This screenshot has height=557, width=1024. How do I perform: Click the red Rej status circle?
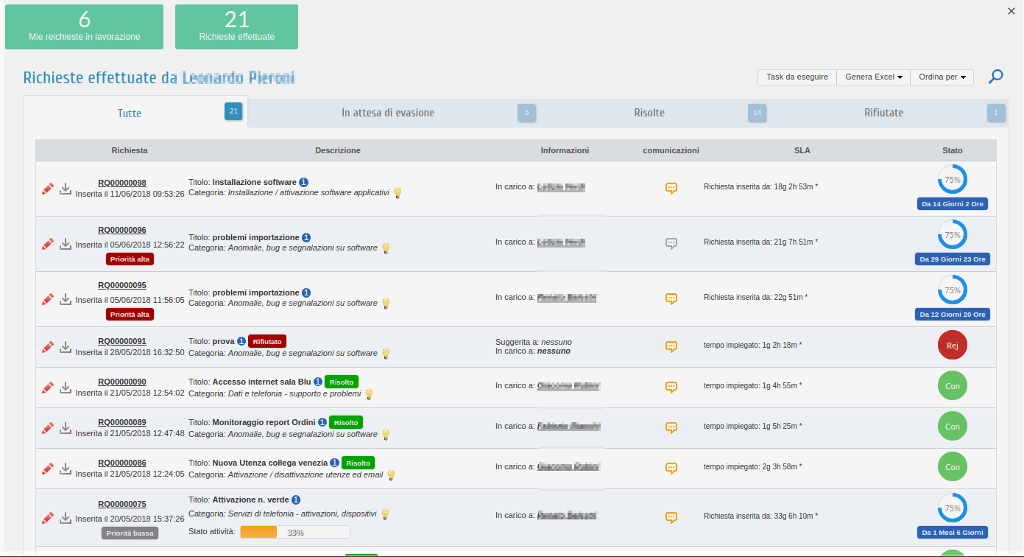tap(952, 346)
